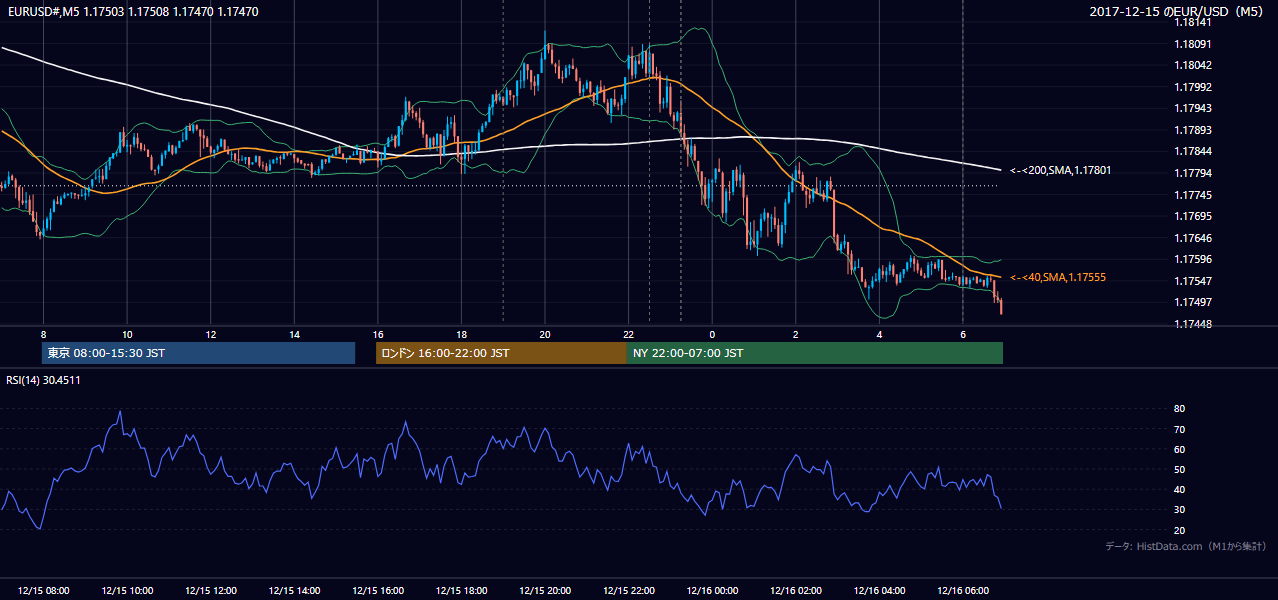The height and width of the screenshot is (600, 1278).
Task: Click price level 1.17448 on the price axis
Action: pyautogui.click(x=1193, y=324)
